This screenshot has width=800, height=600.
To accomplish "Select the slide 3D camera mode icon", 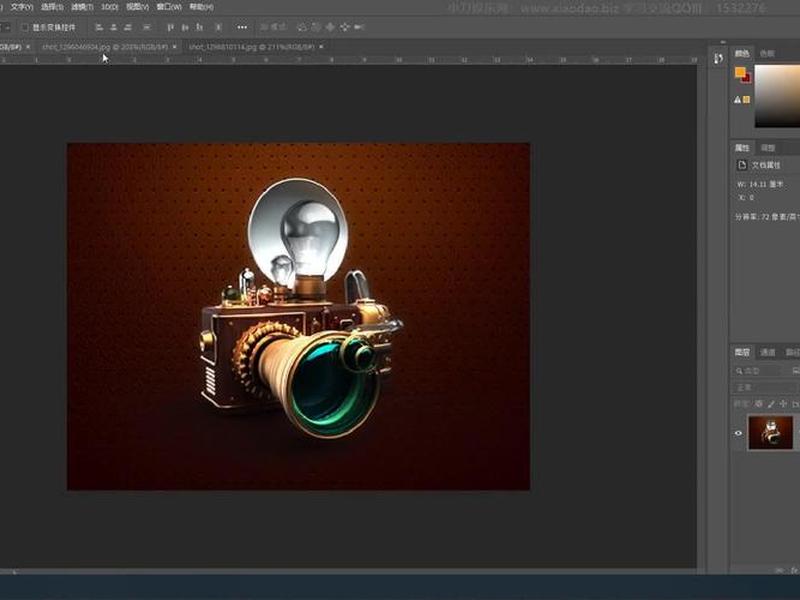I will tap(345, 27).
